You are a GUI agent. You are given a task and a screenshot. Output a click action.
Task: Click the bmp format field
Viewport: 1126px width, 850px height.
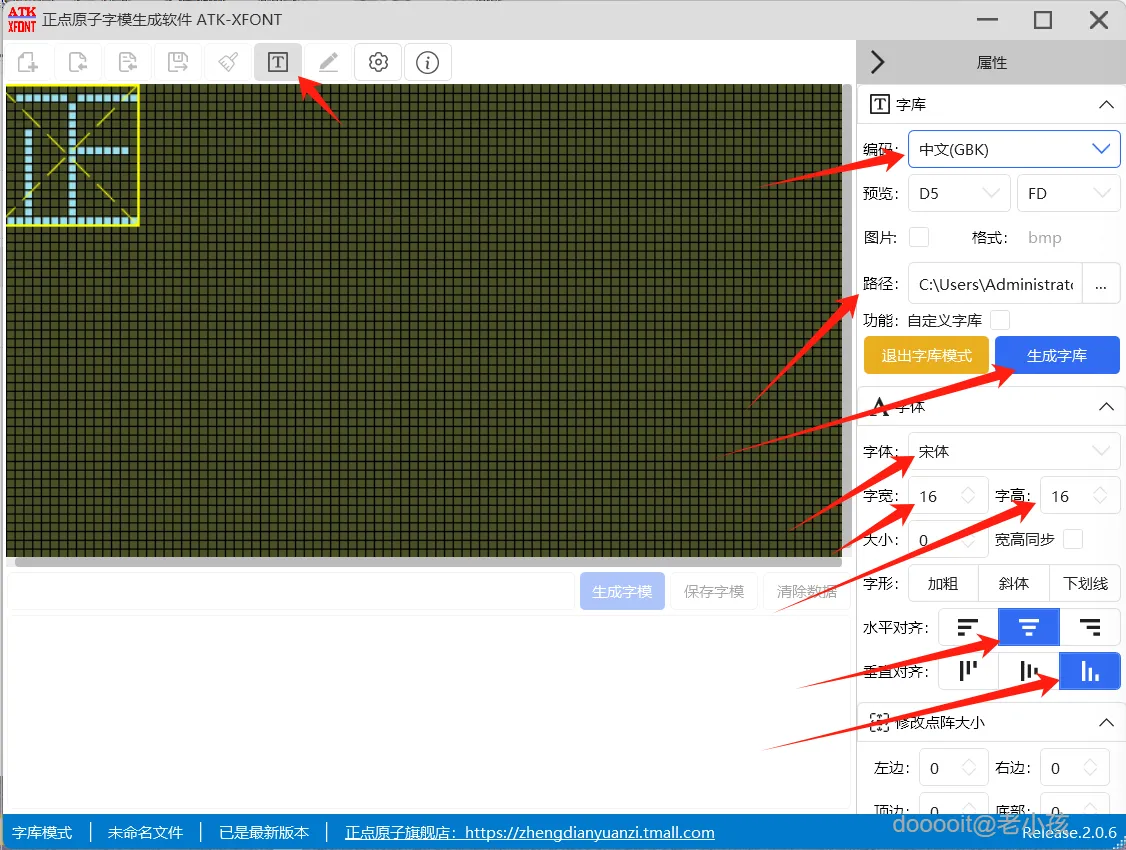1045,238
